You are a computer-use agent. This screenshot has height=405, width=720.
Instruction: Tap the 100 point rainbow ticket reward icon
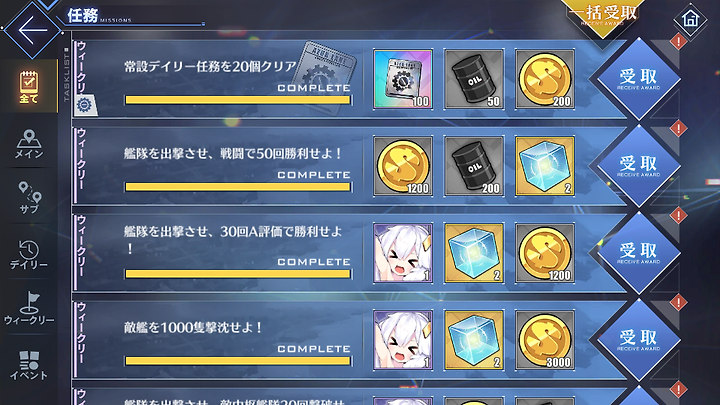[403, 79]
